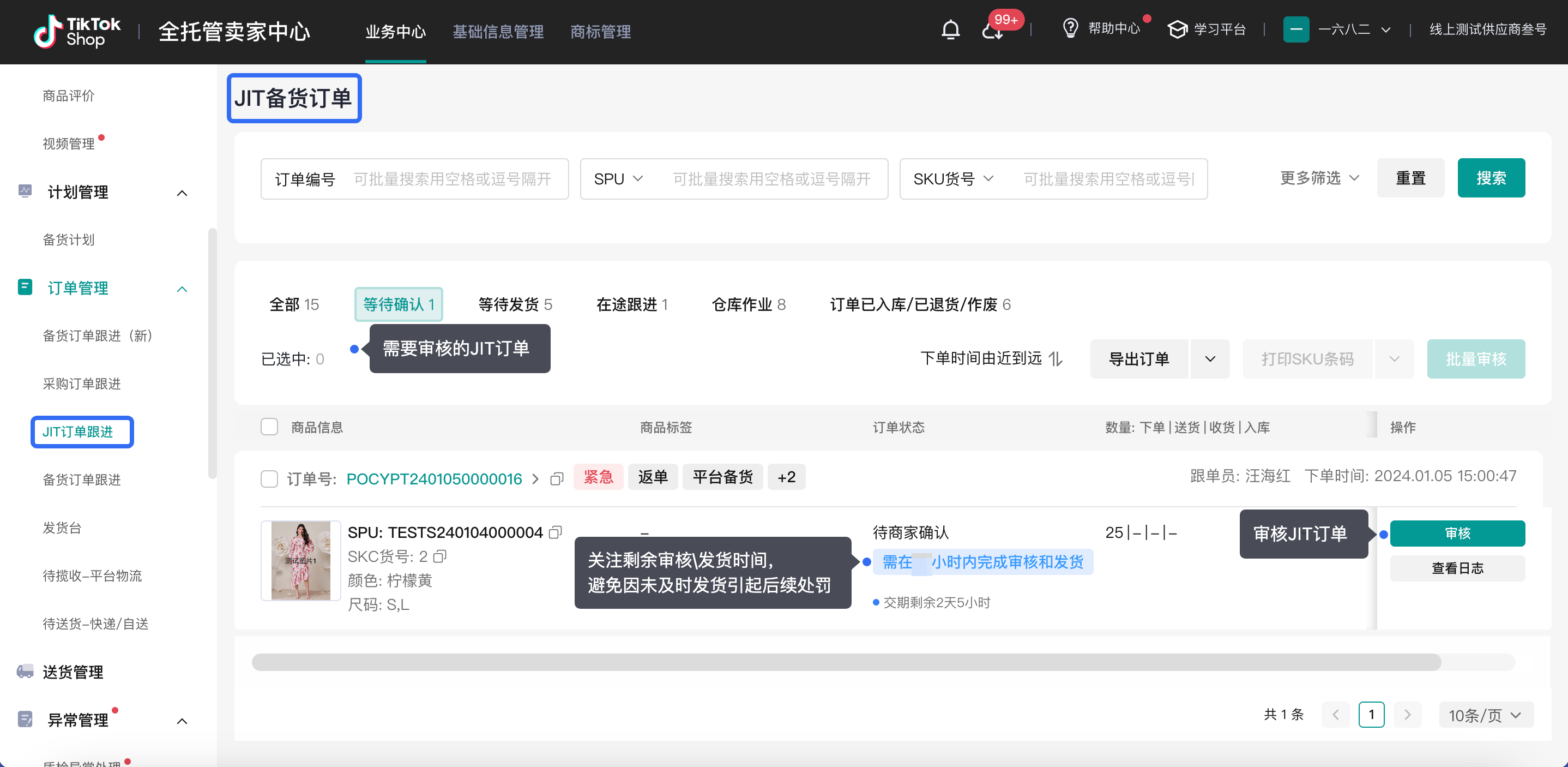Go to previous page arrow
This screenshot has height=767, width=1568.
pos(1336,715)
